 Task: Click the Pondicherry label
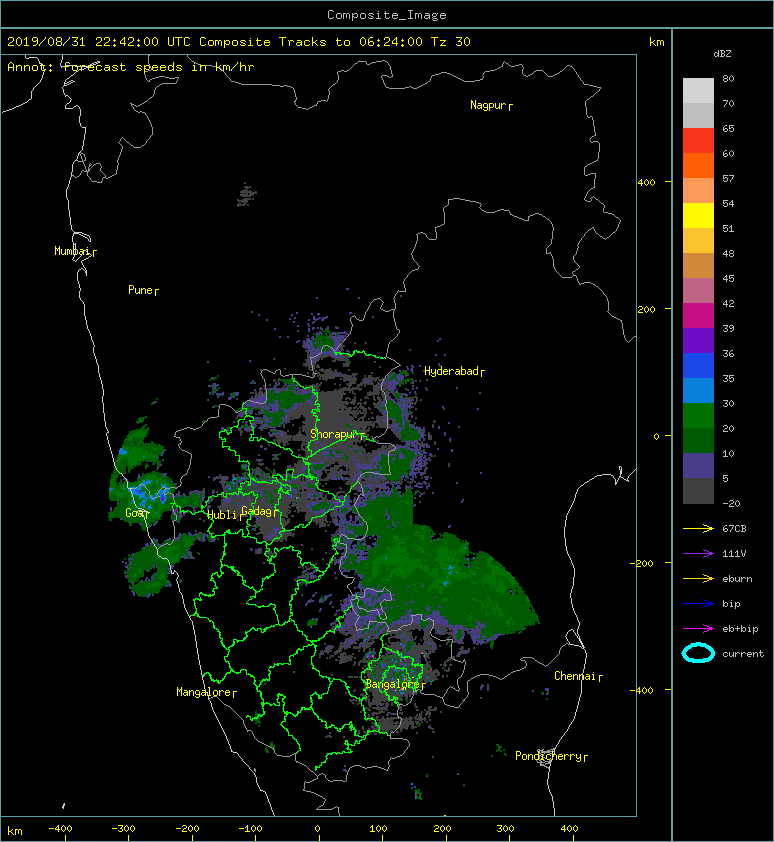pyautogui.click(x=548, y=756)
